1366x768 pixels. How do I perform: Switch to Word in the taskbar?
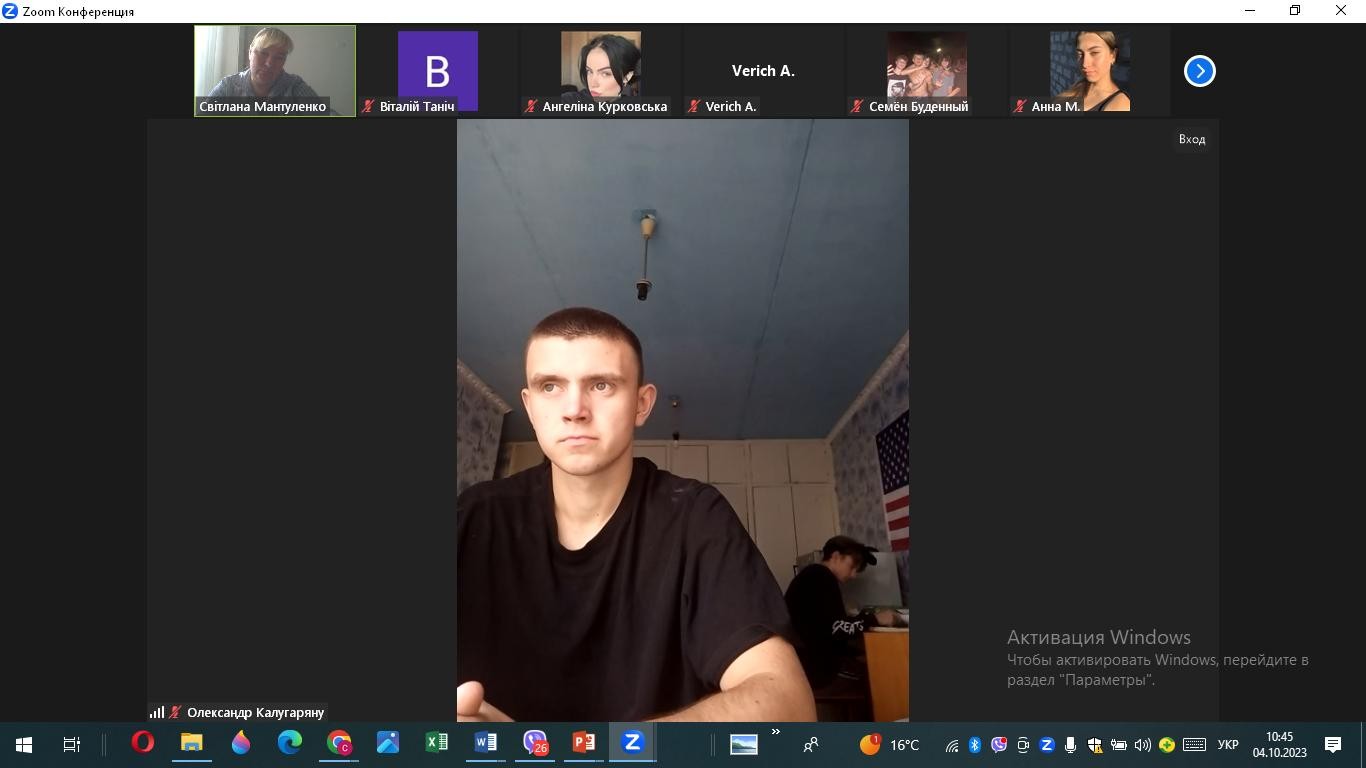(x=486, y=743)
